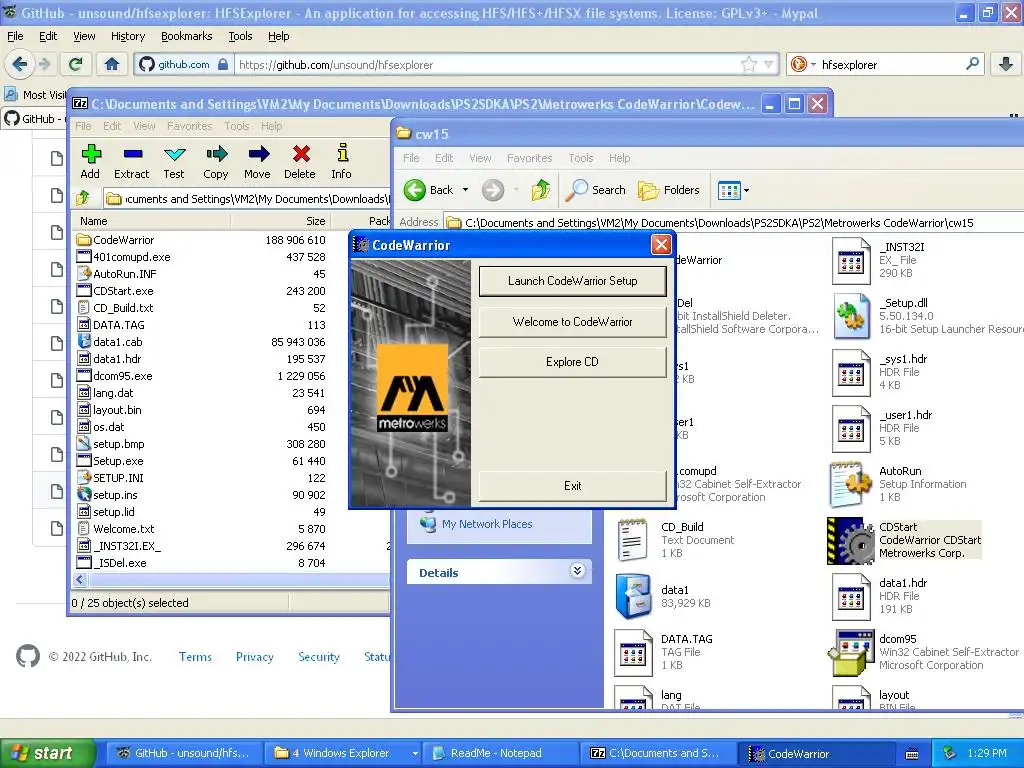Open the browser History menu
This screenshot has width=1024, height=768.
pyautogui.click(x=127, y=37)
